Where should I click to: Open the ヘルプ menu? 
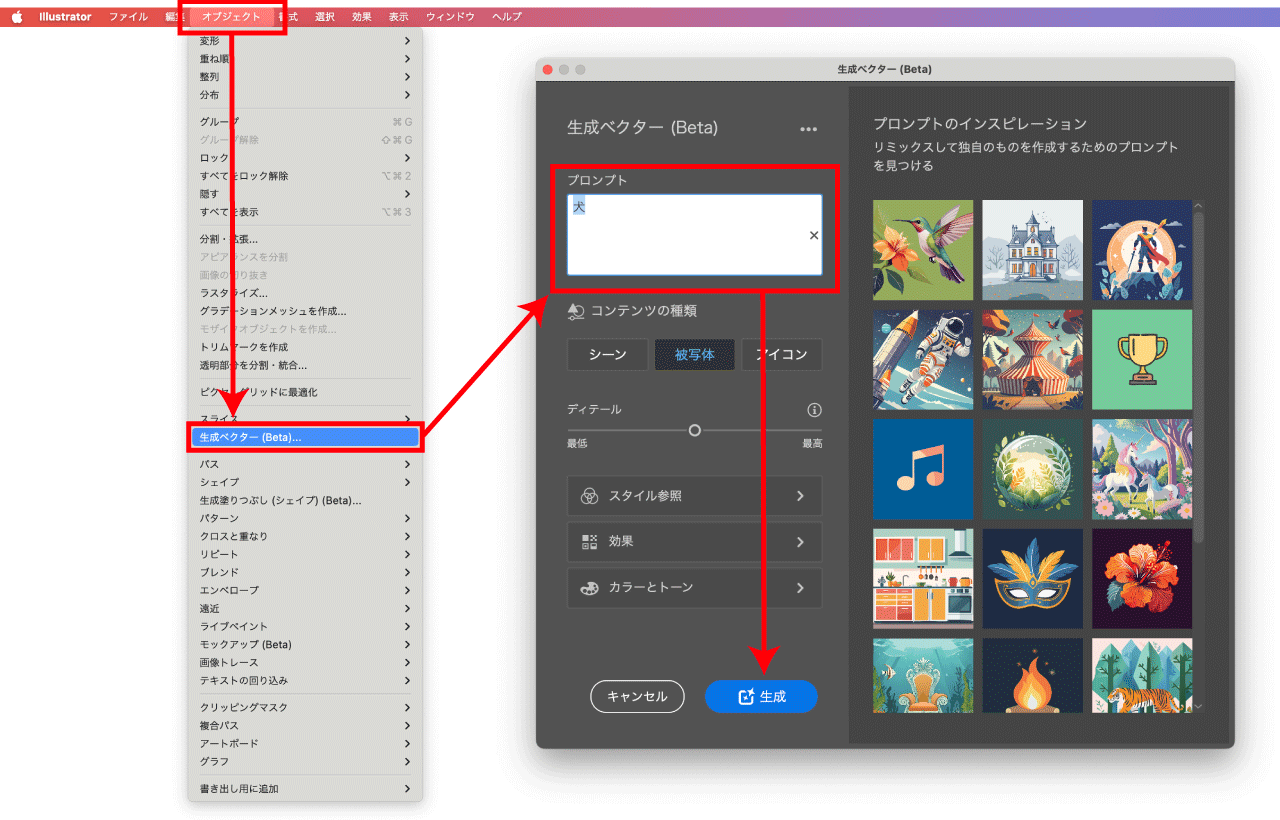tap(507, 17)
